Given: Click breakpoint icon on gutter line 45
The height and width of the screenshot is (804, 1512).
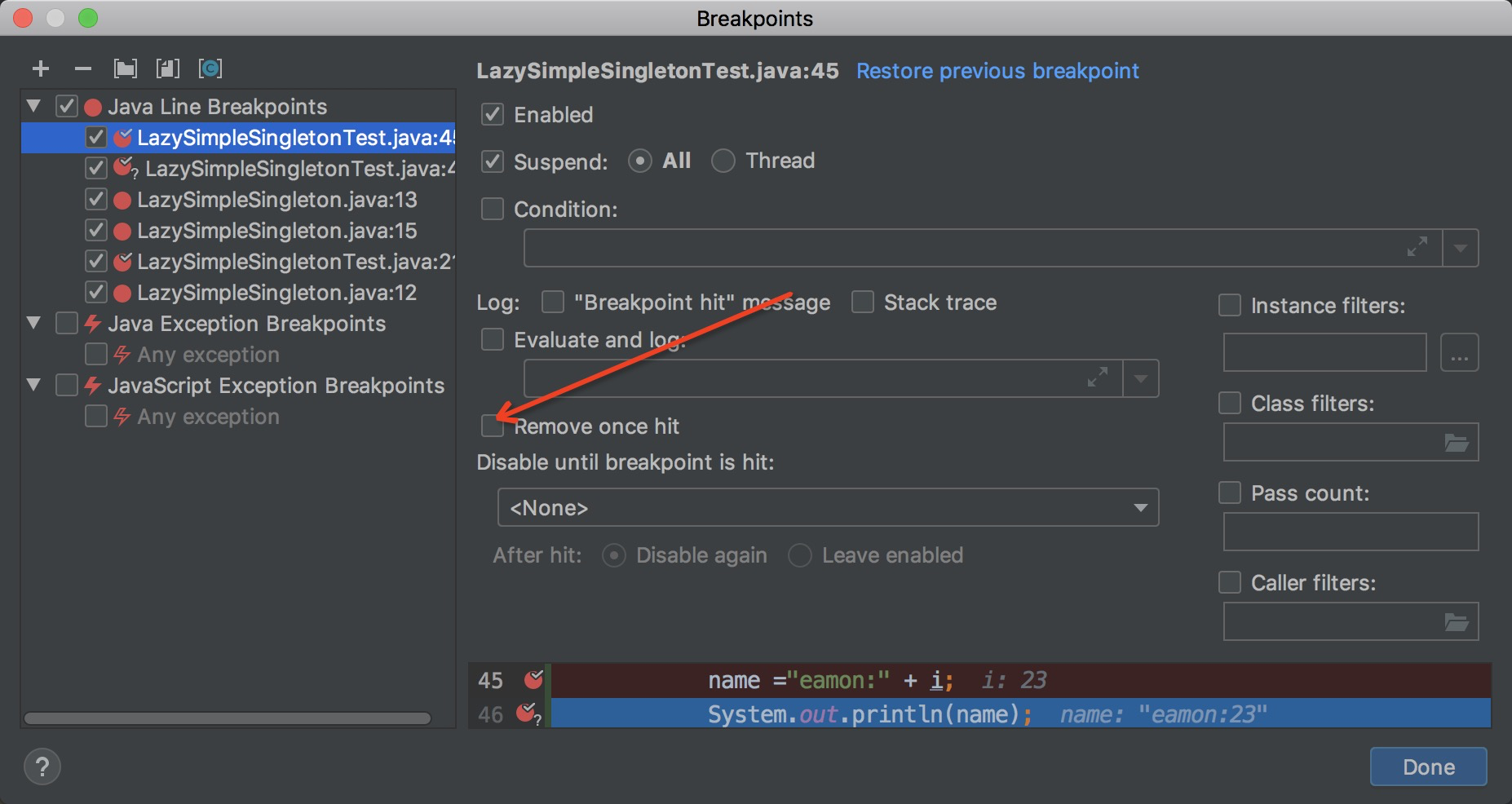Looking at the screenshot, I should click(534, 679).
